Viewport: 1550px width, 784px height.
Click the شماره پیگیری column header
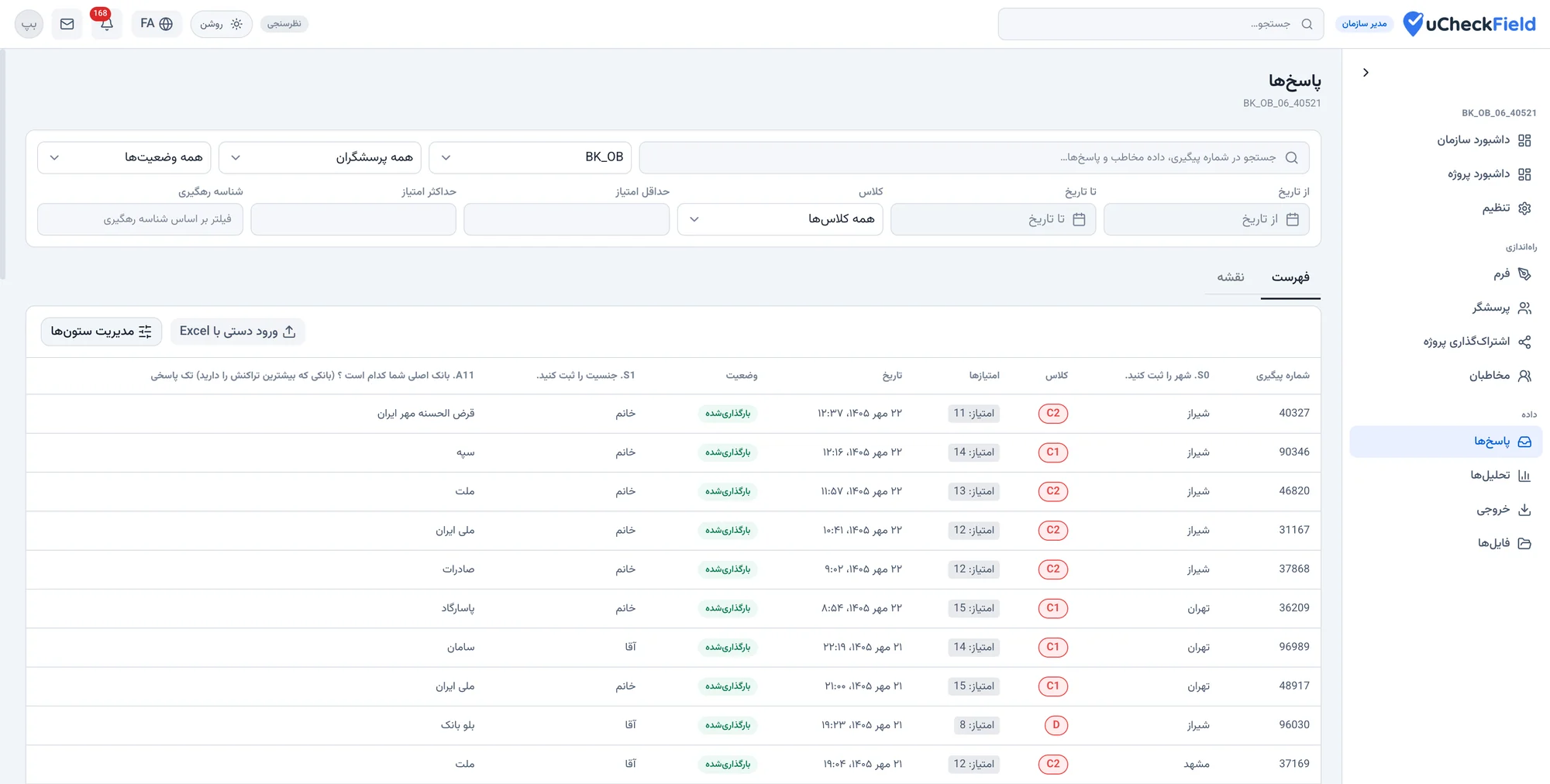1283,376
